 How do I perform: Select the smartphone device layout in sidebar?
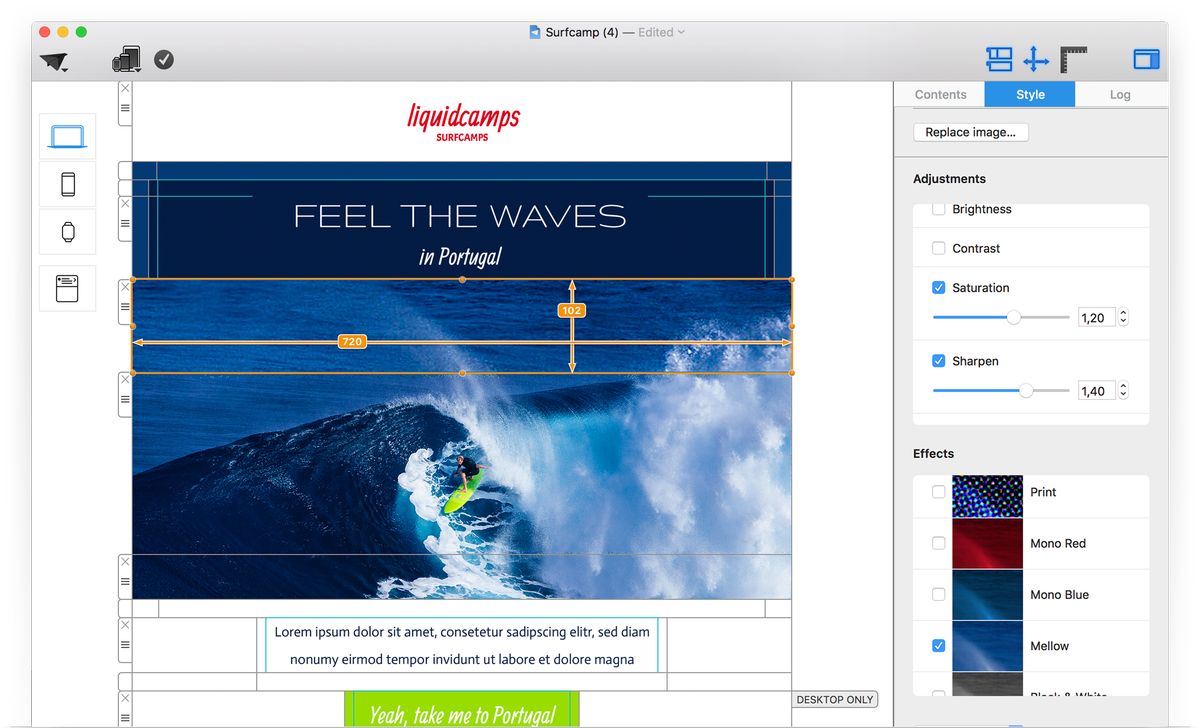point(67,183)
